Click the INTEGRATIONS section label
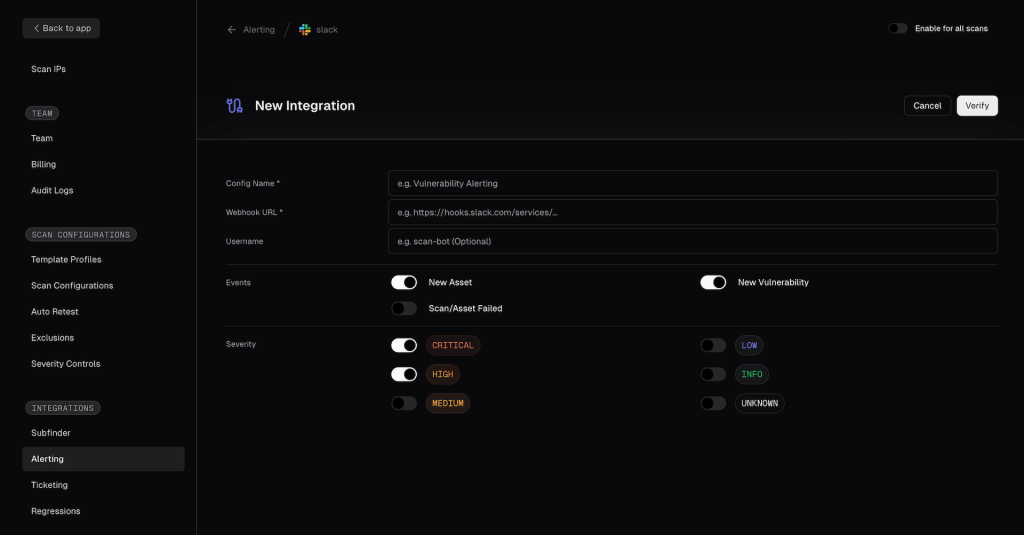This screenshot has width=1024, height=535. 63,408
